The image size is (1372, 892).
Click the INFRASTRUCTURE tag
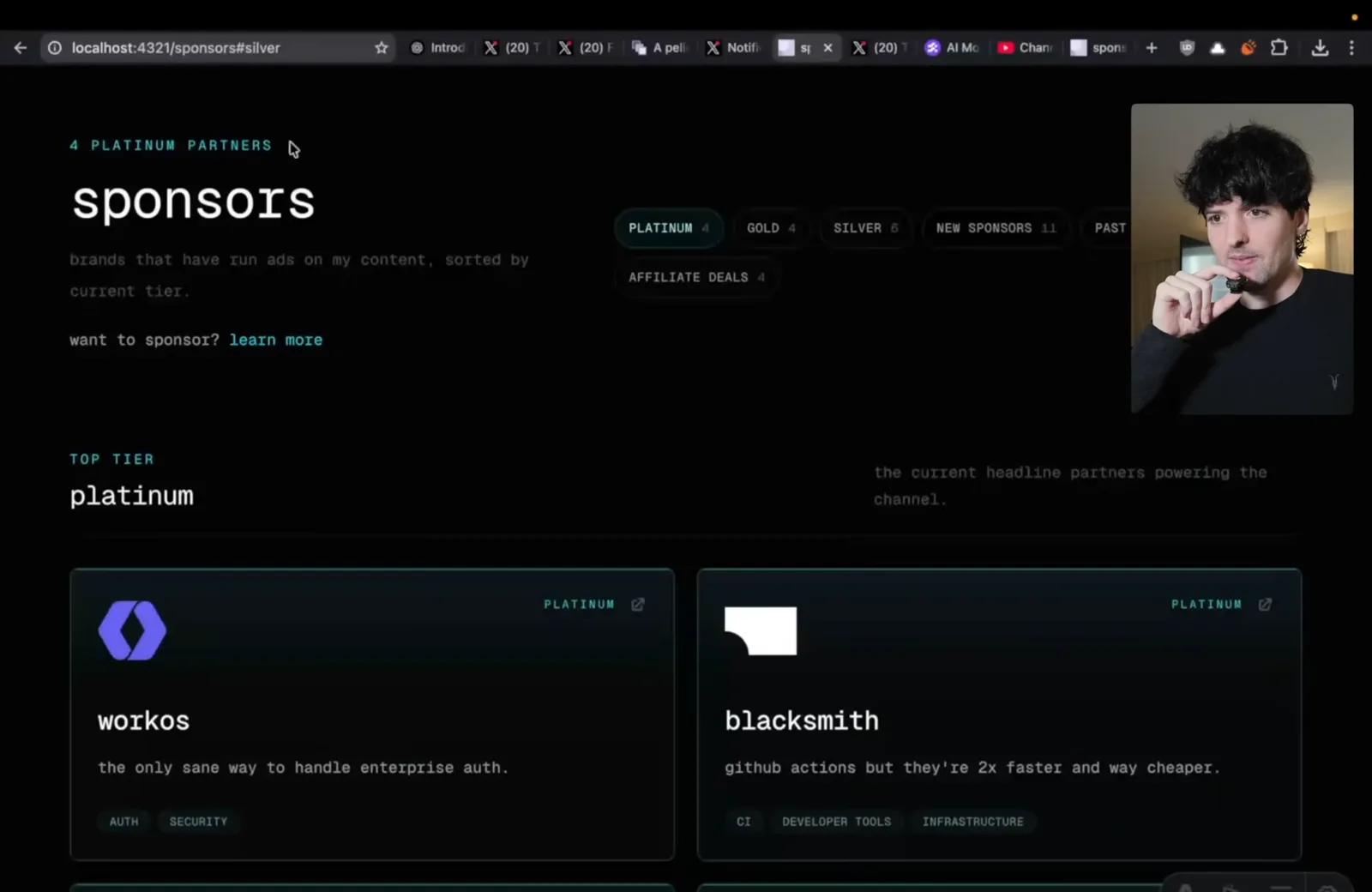point(972,822)
